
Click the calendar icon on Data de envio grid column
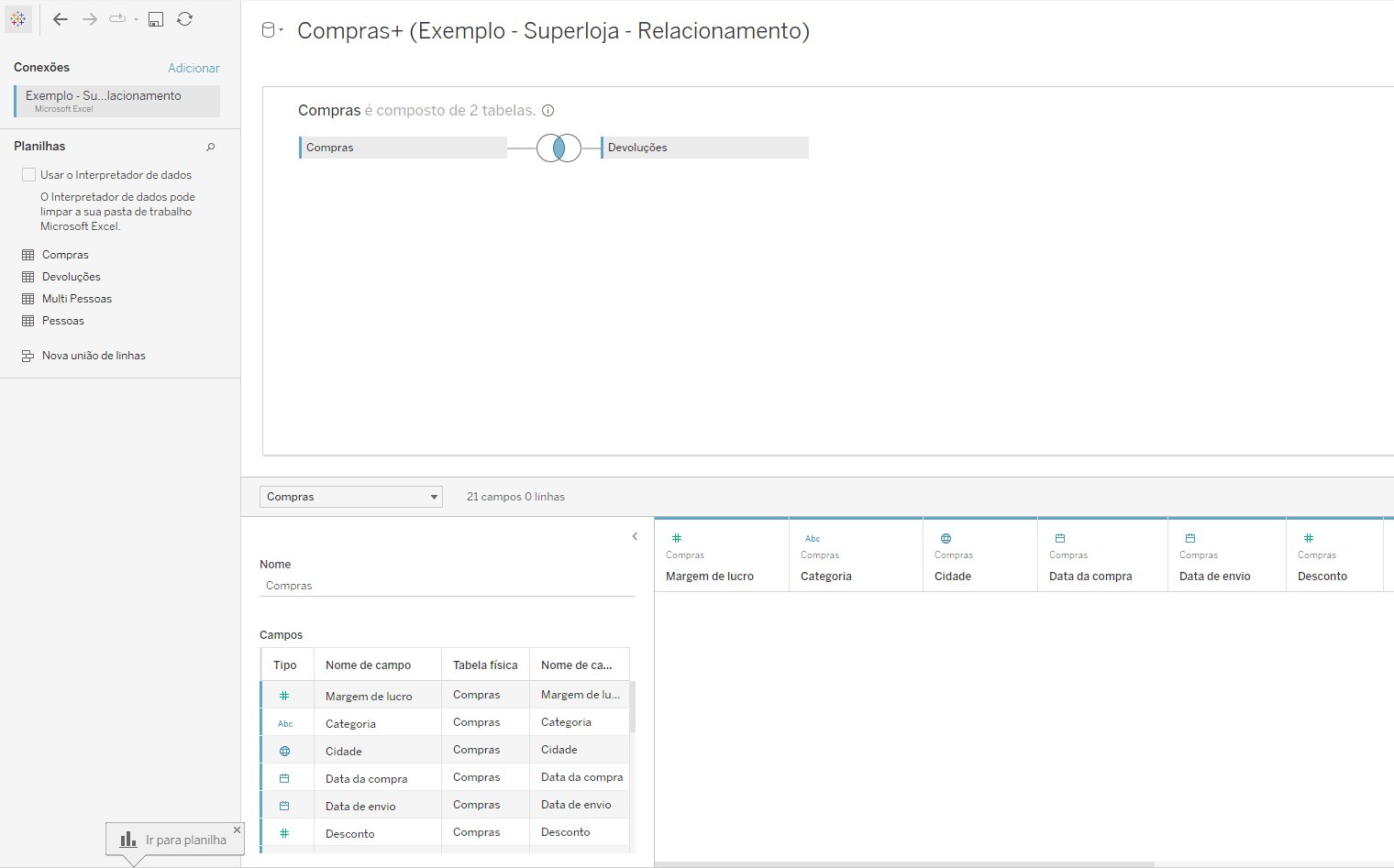click(x=1190, y=538)
